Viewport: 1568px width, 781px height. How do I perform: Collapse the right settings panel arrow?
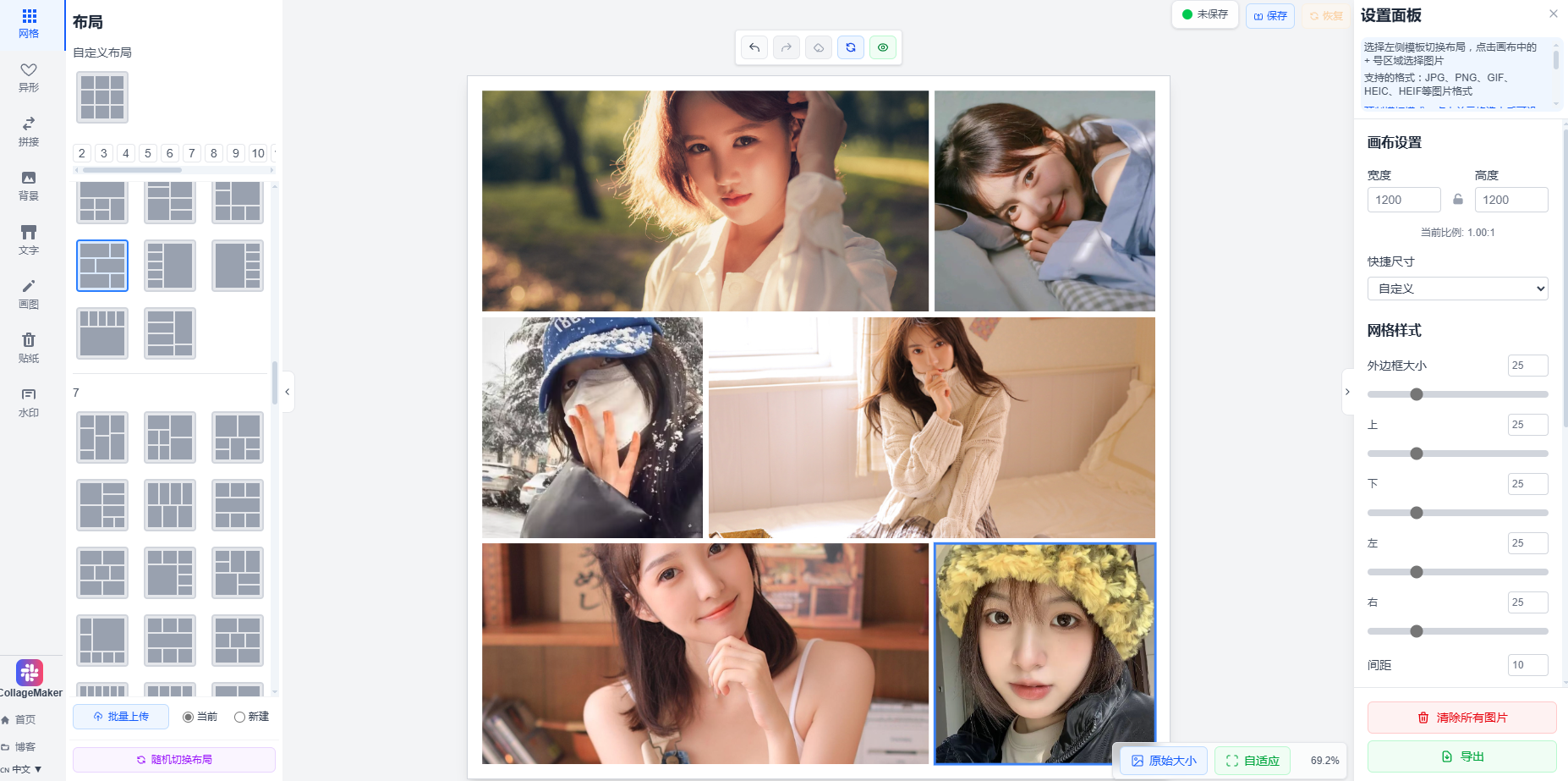pos(1347,392)
